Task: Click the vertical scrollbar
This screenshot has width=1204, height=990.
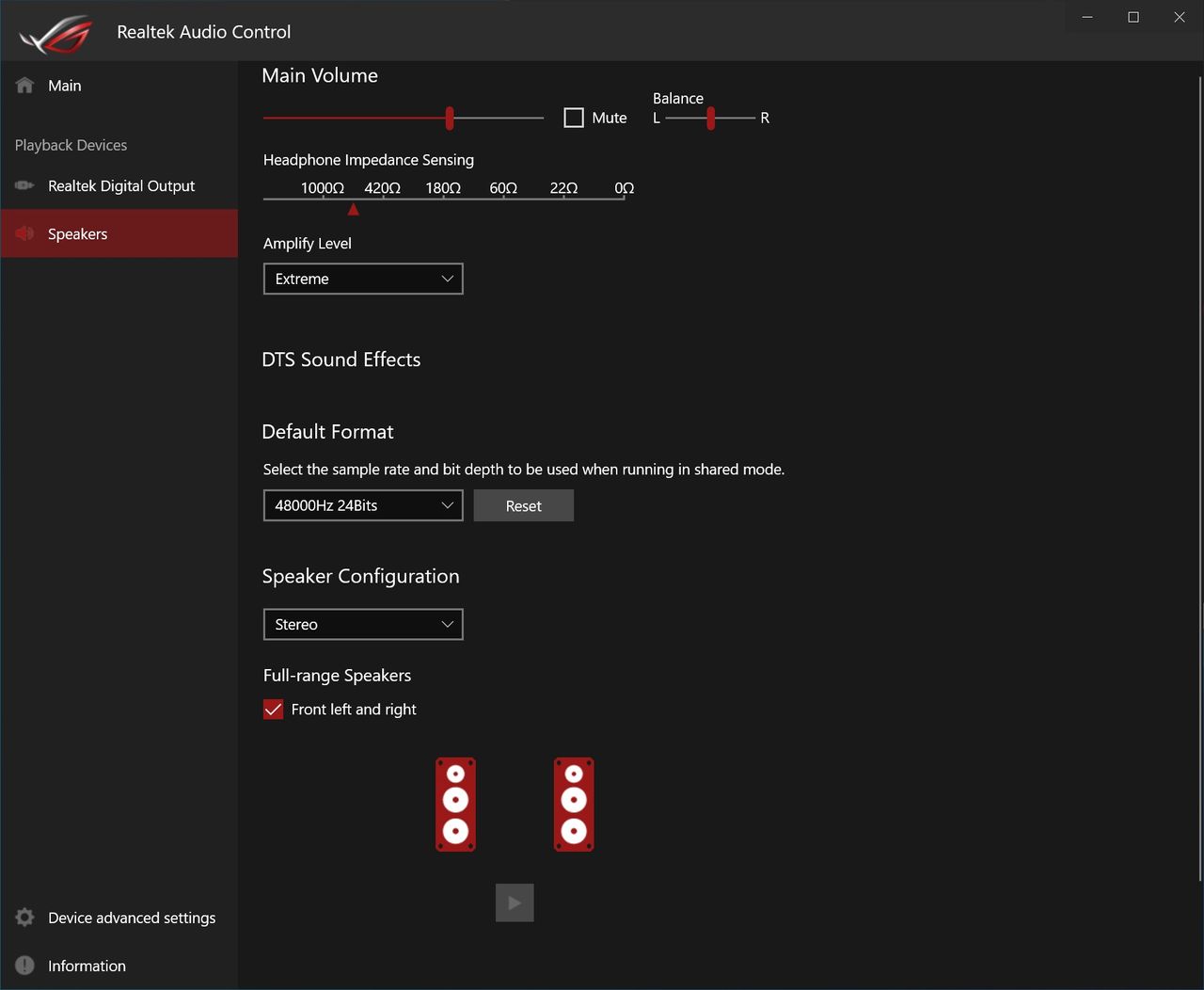Action: click(1199, 478)
